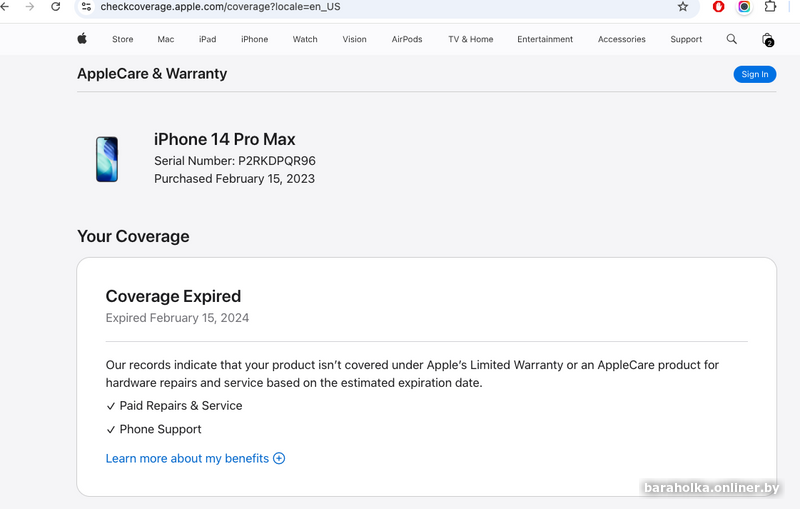Go back with the browser back arrow
800x509 pixels.
tap(5, 6)
